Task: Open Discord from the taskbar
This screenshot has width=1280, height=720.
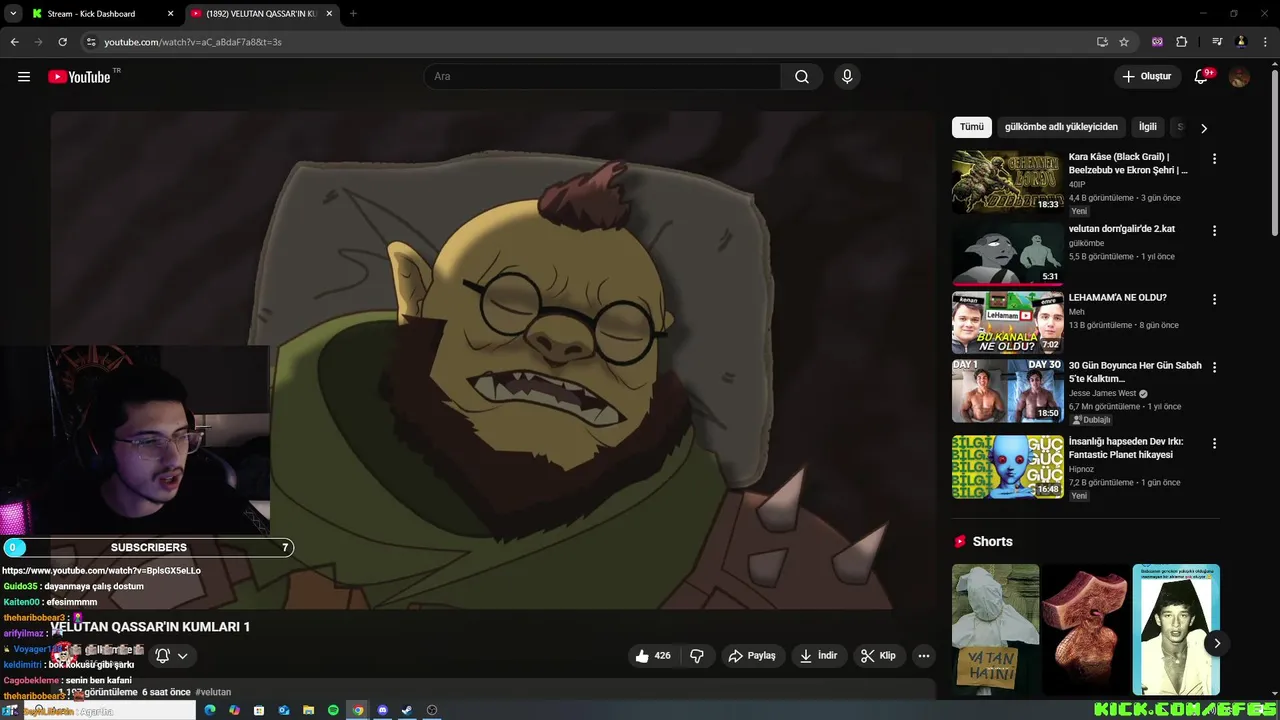Action: [382, 710]
